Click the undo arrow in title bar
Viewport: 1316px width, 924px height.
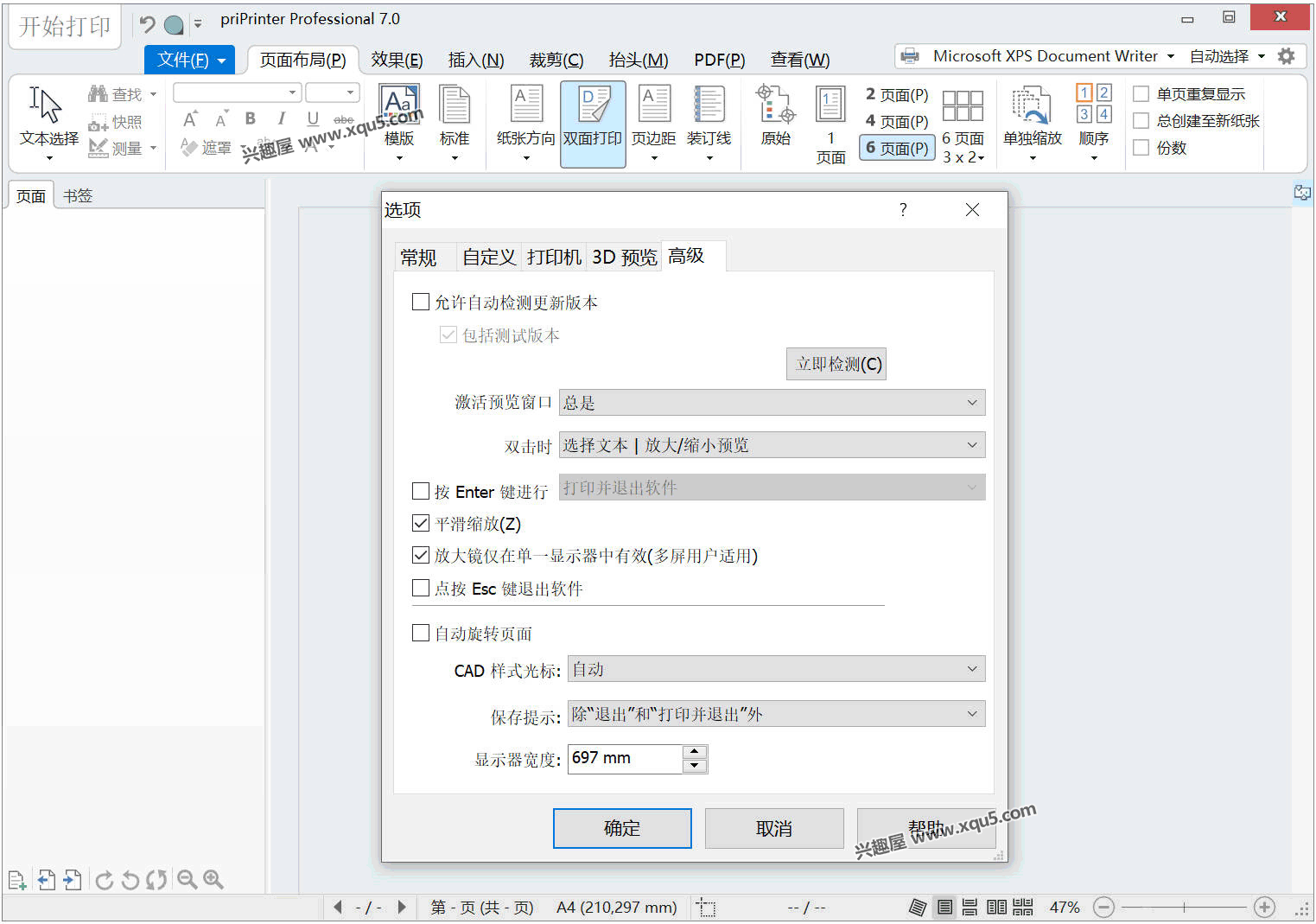[148, 24]
